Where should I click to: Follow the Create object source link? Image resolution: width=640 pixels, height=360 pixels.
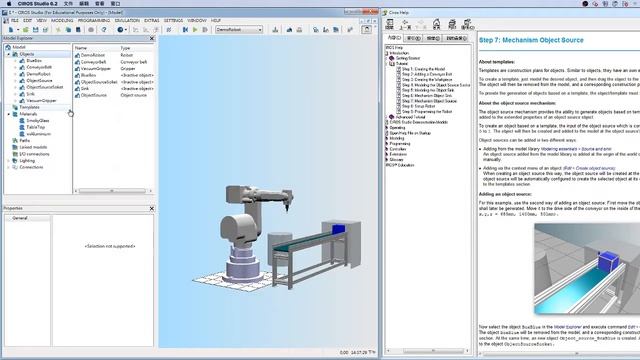point(589,168)
